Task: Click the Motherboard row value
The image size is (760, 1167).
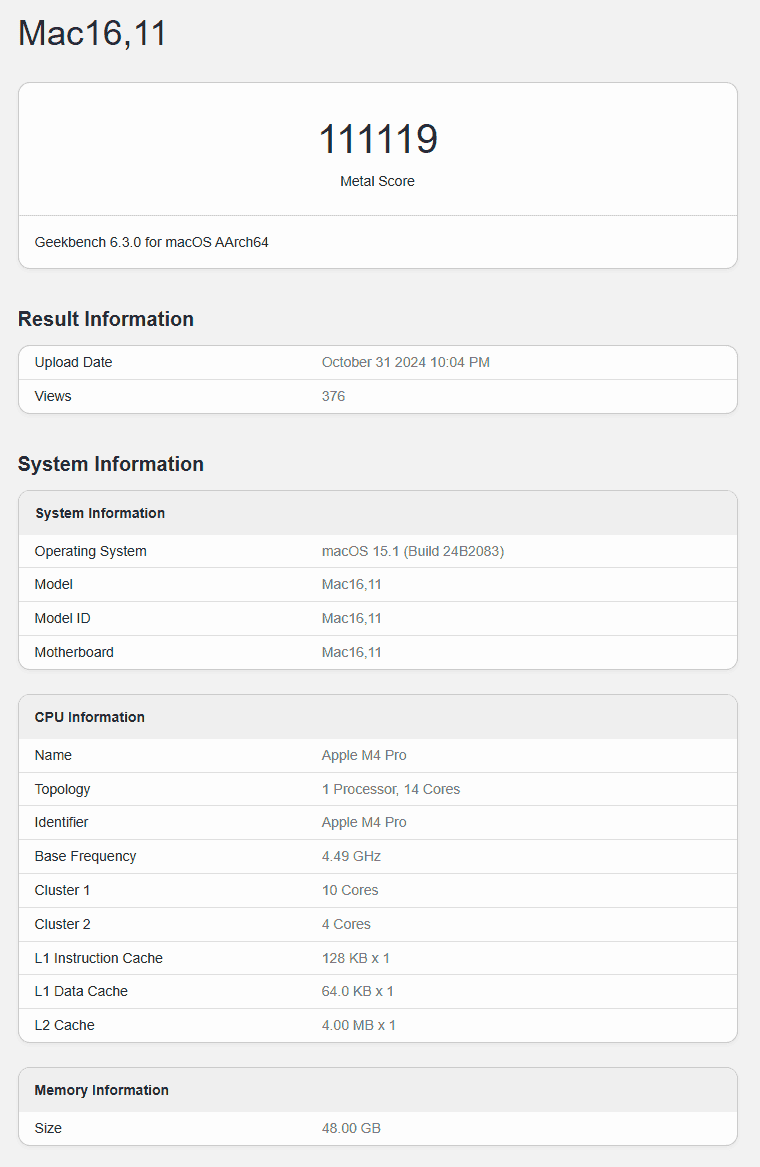Action: tap(351, 652)
